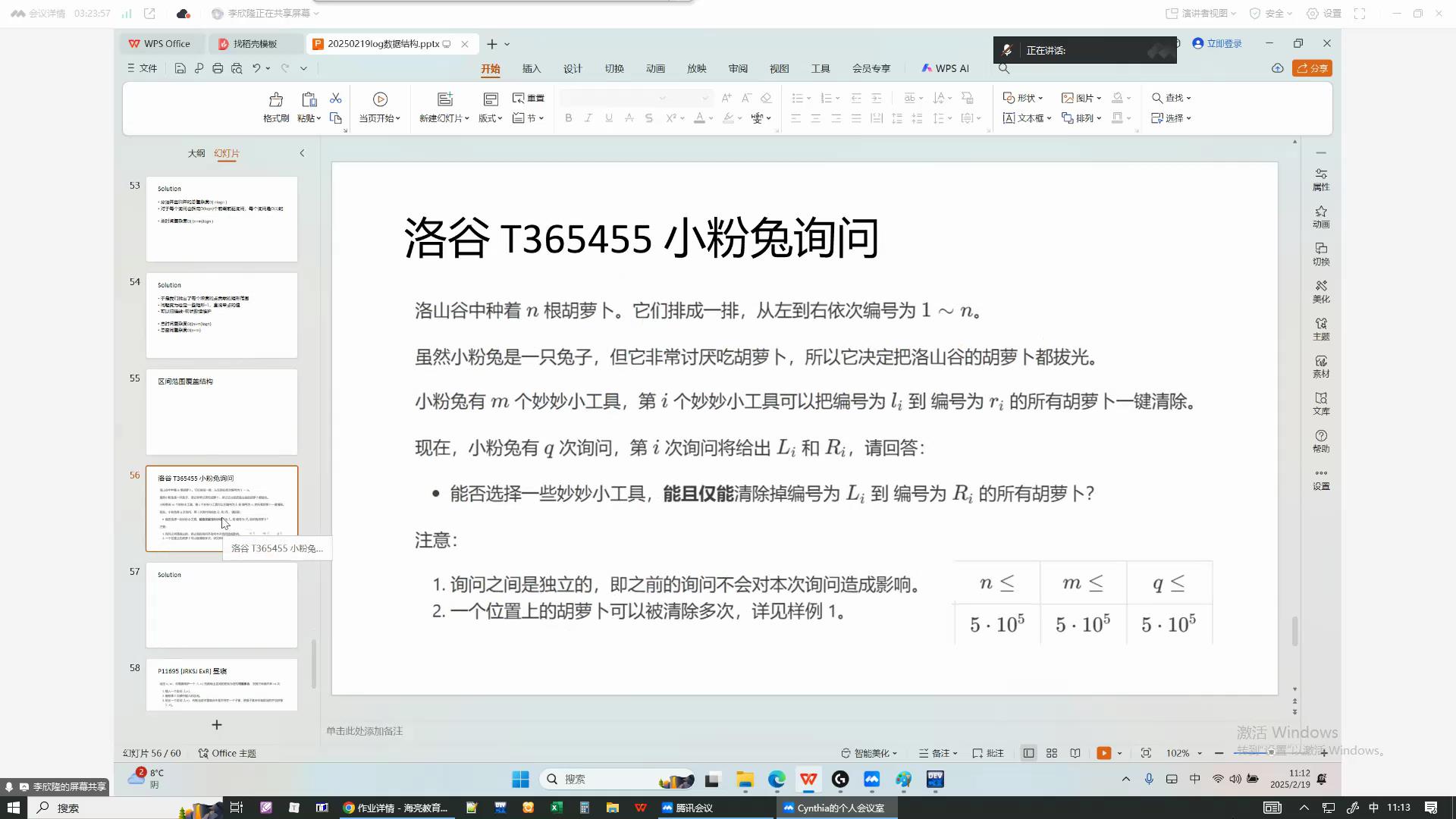The height and width of the screenshot is (819, 1456).
Task: Click the slideshow play button in status bar
Action: (1103, 753)
